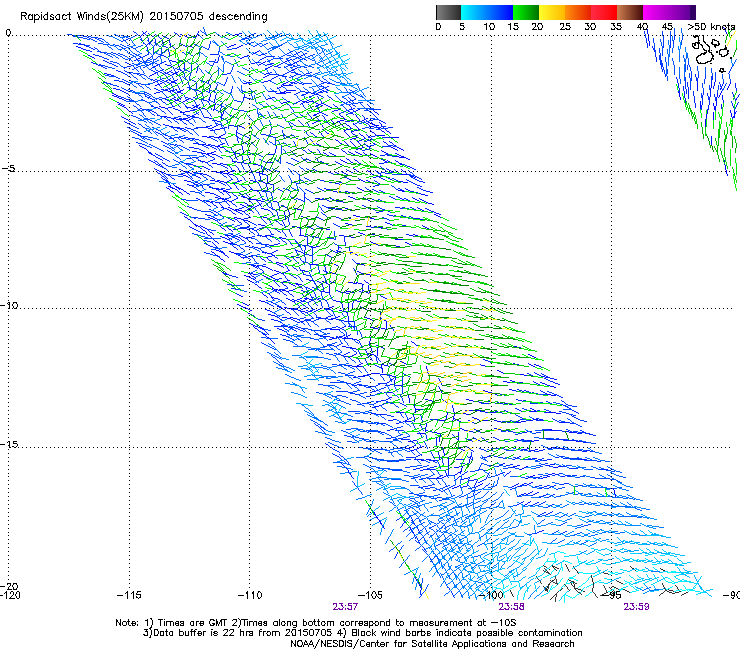
Task: Click the -110 longitude axis label
Action: [250, 595]
